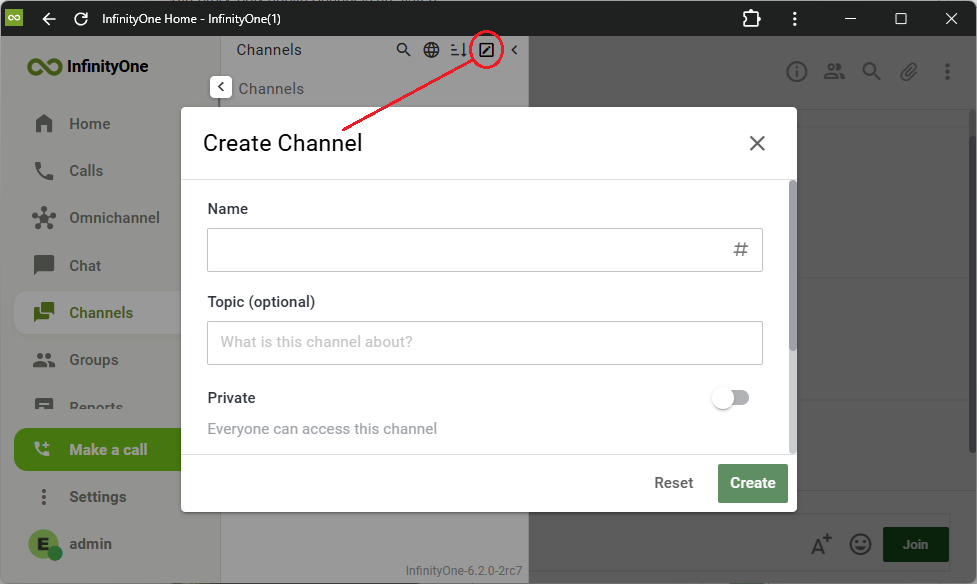
Task: Click the Calls phone icon
Action: pos(44,171)
